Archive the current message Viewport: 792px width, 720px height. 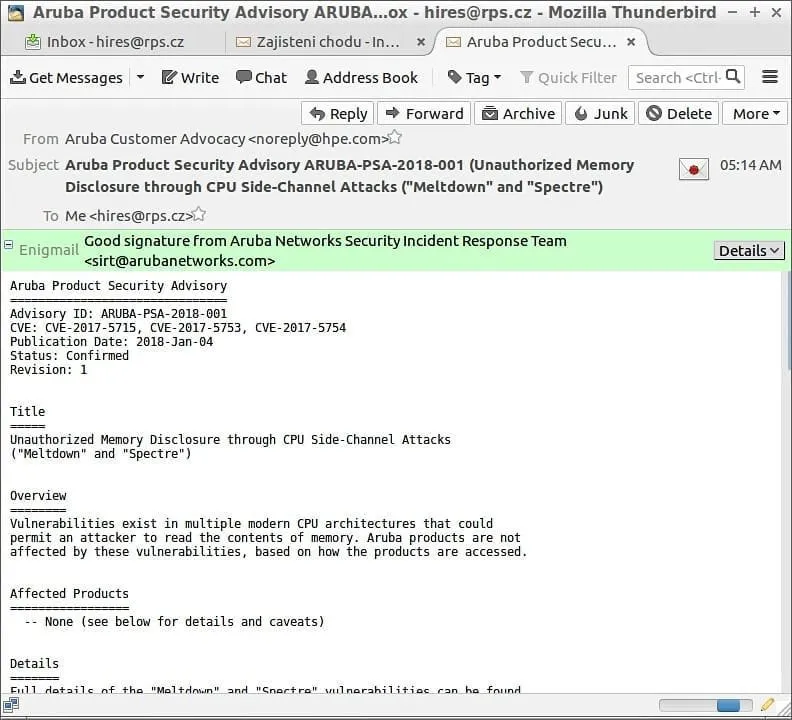[x=518, y=114]
